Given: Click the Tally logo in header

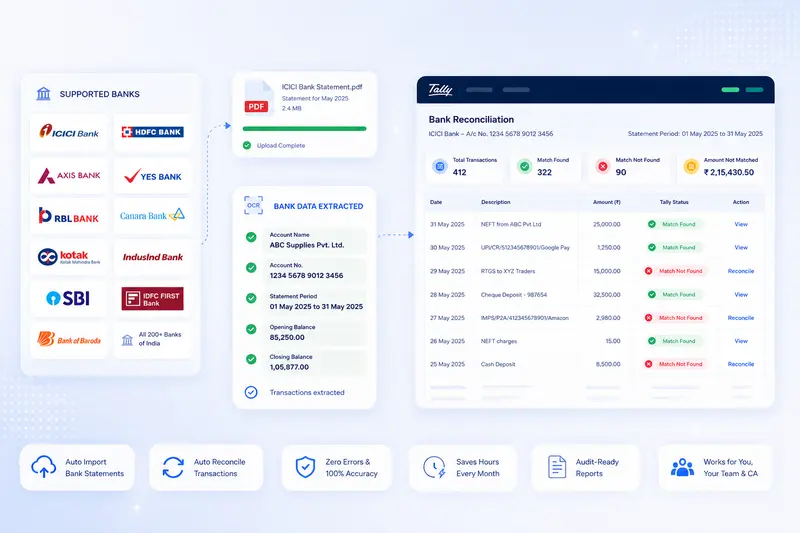Looking at the screenshot, I should [440, 90].
